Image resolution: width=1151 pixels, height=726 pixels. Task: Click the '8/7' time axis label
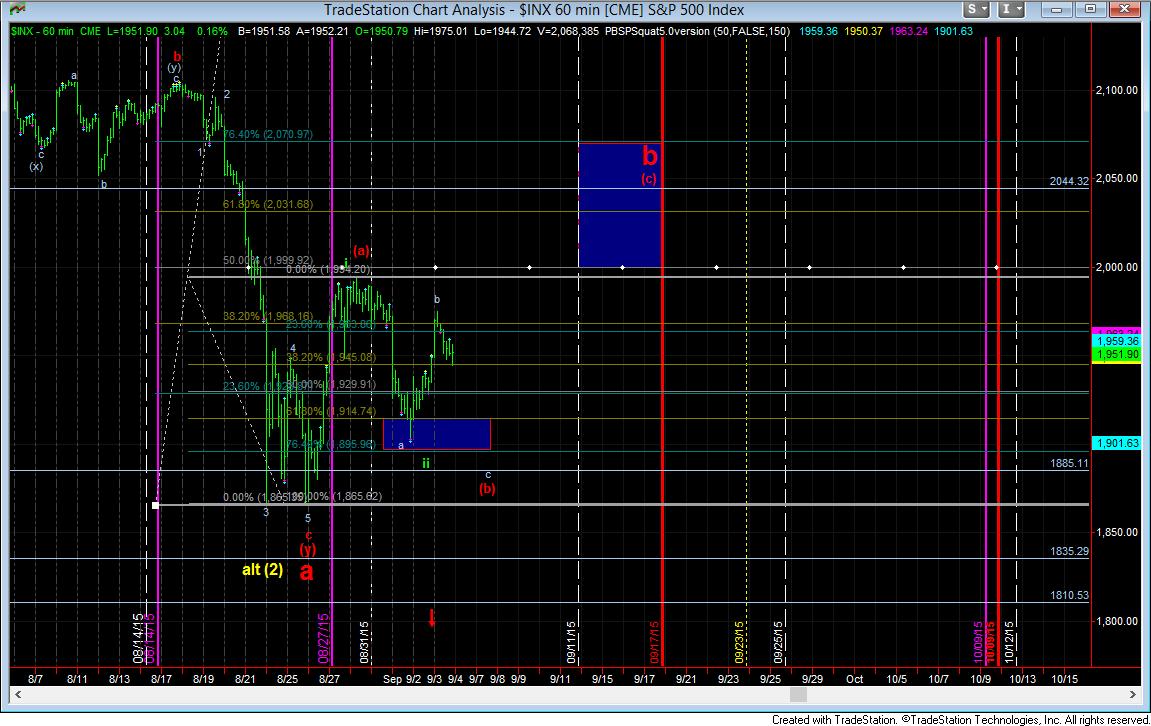[x=35, y=679]
